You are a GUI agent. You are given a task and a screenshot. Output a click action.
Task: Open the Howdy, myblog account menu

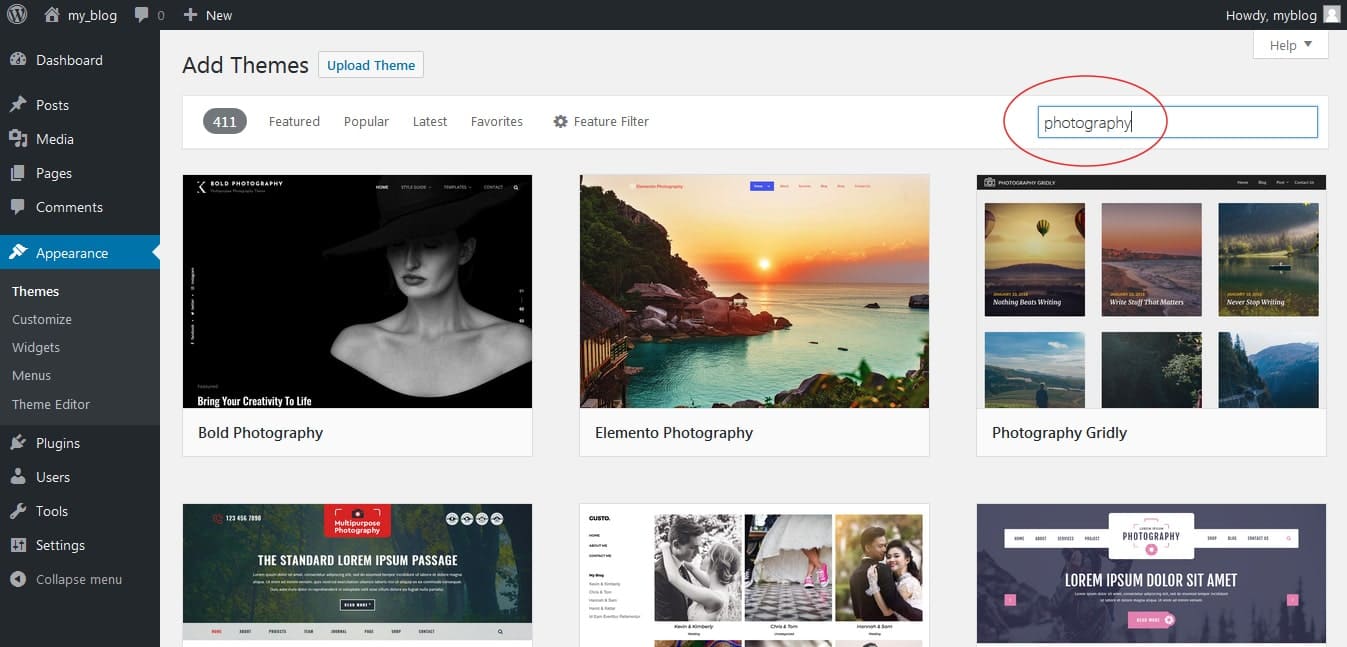pos(1271,15)
